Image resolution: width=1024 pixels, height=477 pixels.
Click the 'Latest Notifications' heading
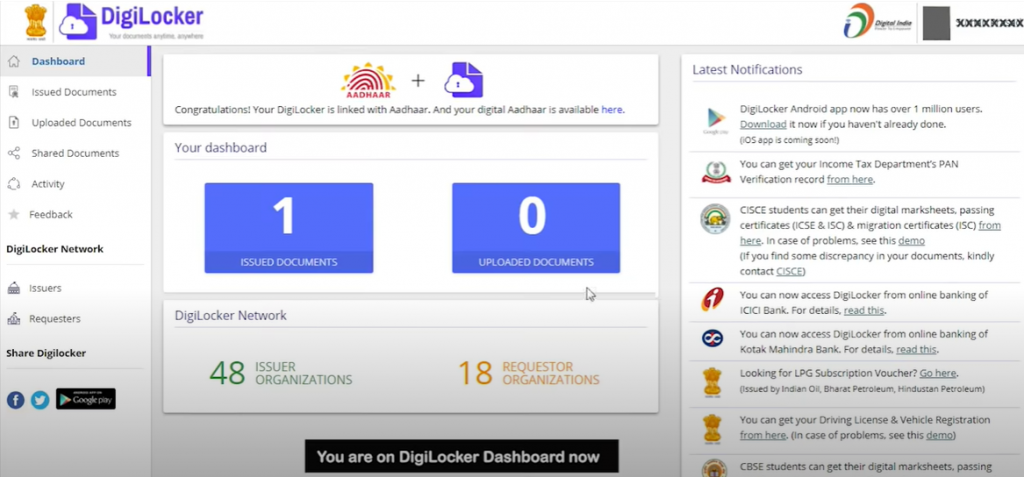747,69
